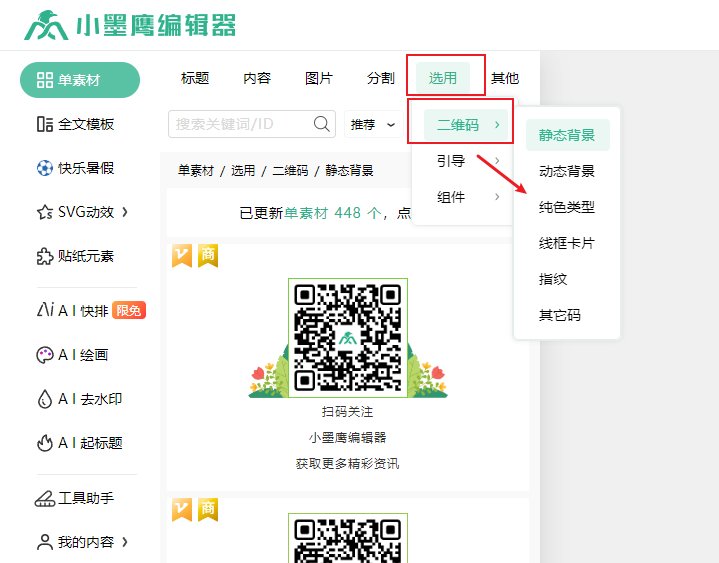The height and width of the screenshot is (563, 719).
Task: Switch to the 标题 tab
Action: pos(195,78)
